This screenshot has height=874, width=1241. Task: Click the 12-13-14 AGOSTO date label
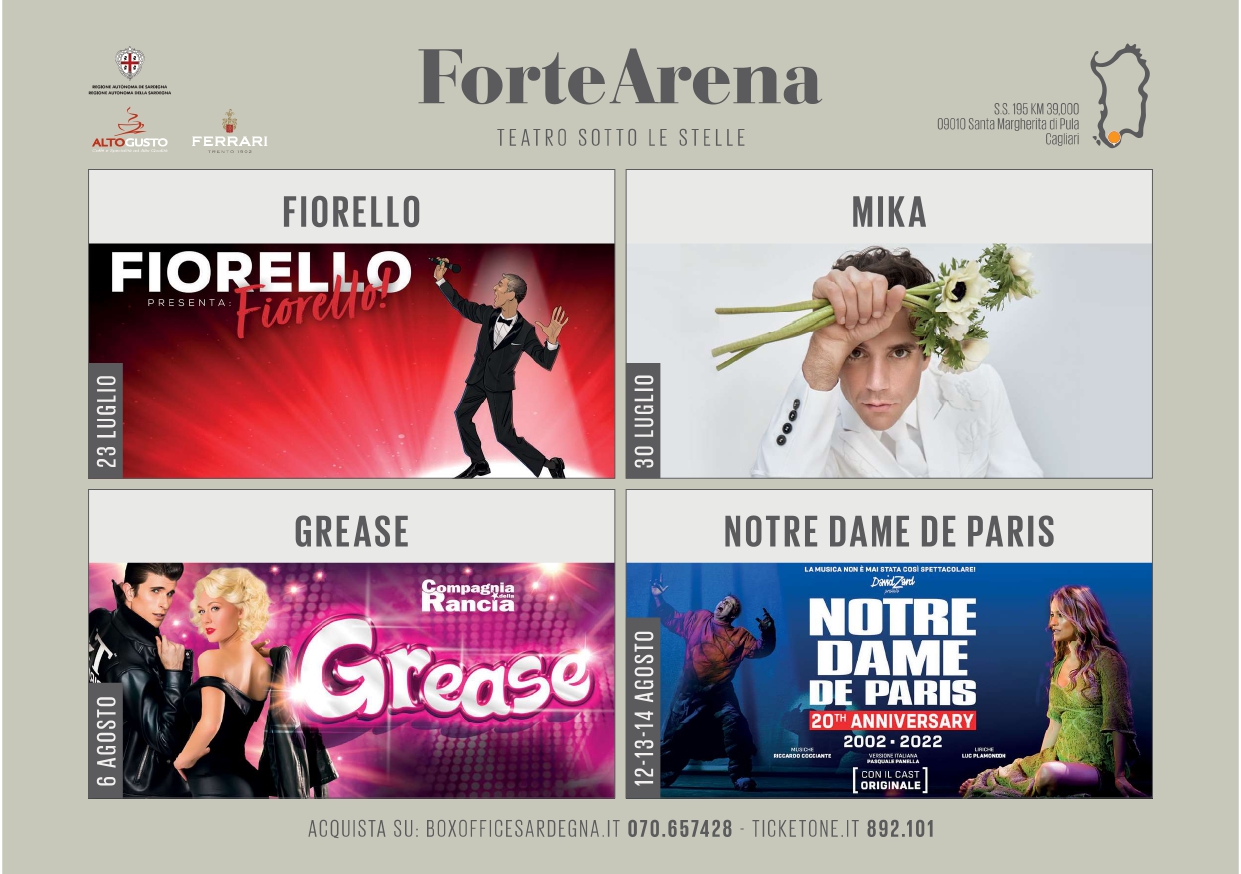(x=644, y=708)
